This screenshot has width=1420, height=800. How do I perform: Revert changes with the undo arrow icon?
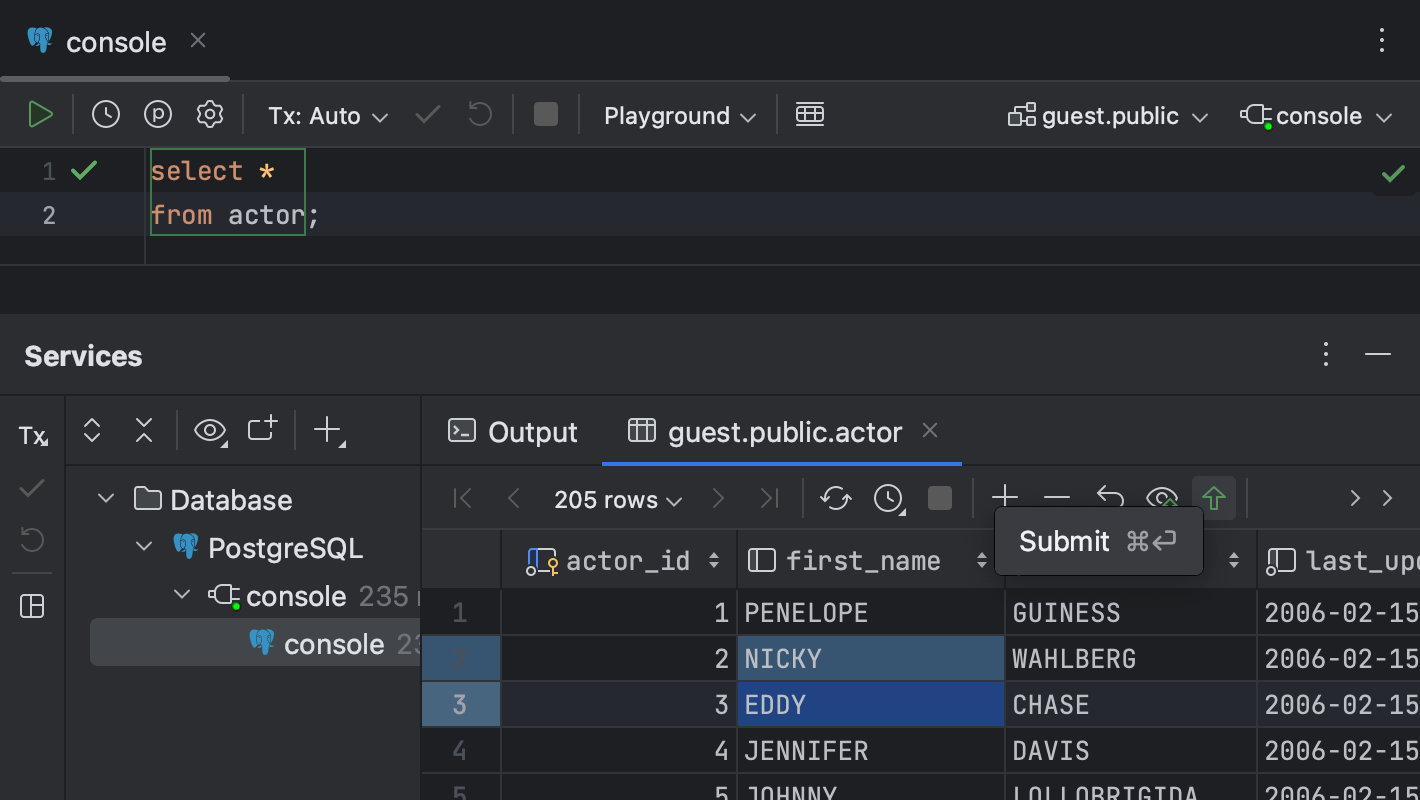pyautogui.click(x=1109, y=497)
